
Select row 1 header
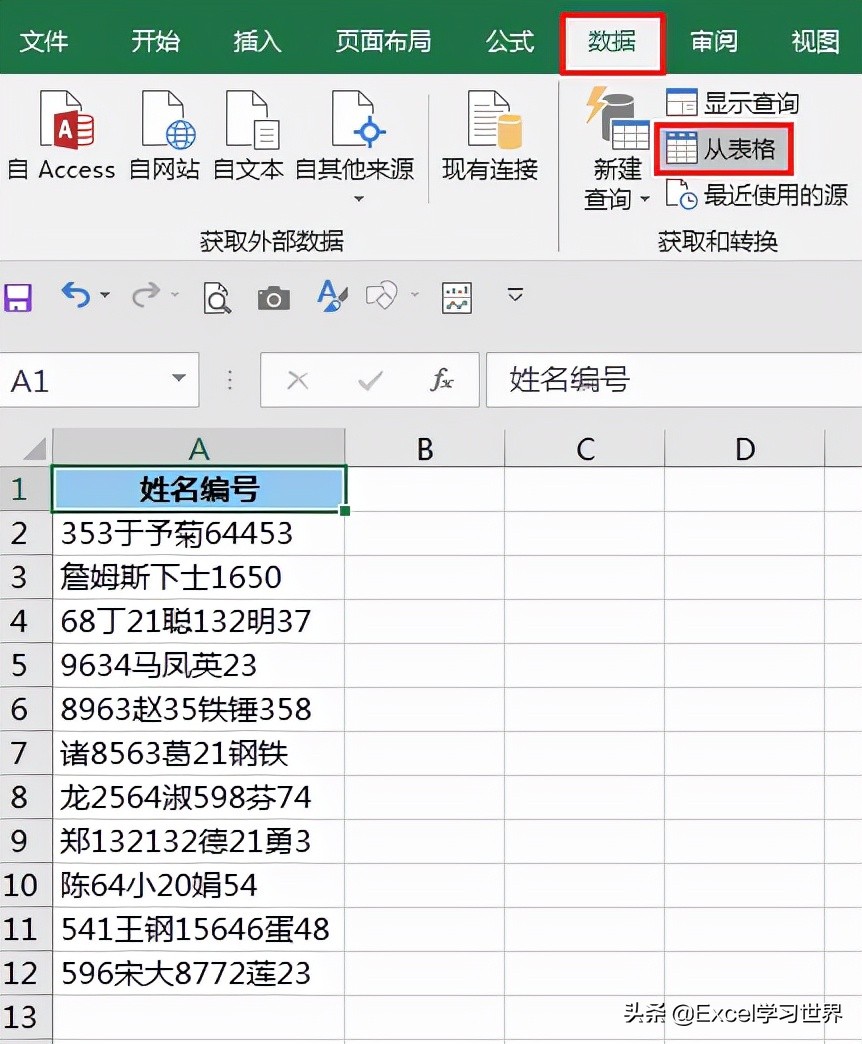[25, 489]
